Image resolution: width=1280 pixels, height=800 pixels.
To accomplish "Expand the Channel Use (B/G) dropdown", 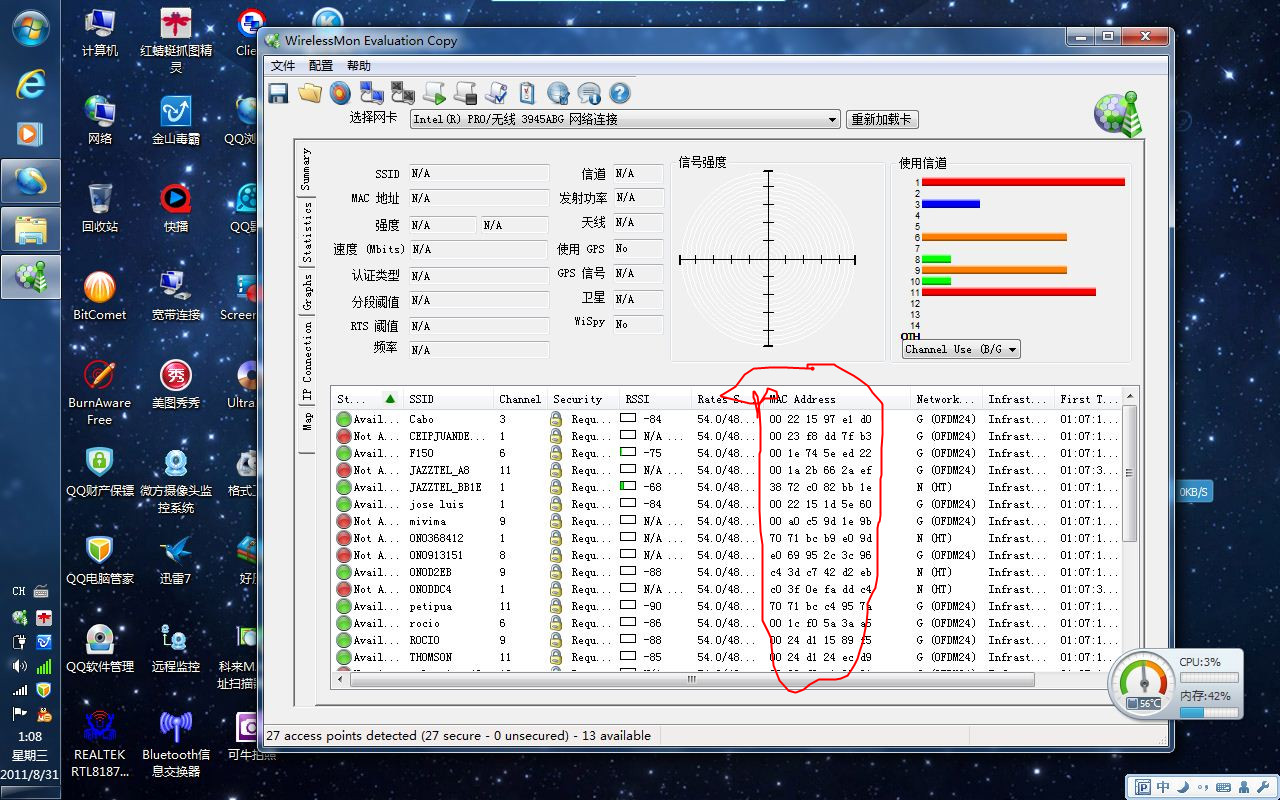I will point(961,349).
